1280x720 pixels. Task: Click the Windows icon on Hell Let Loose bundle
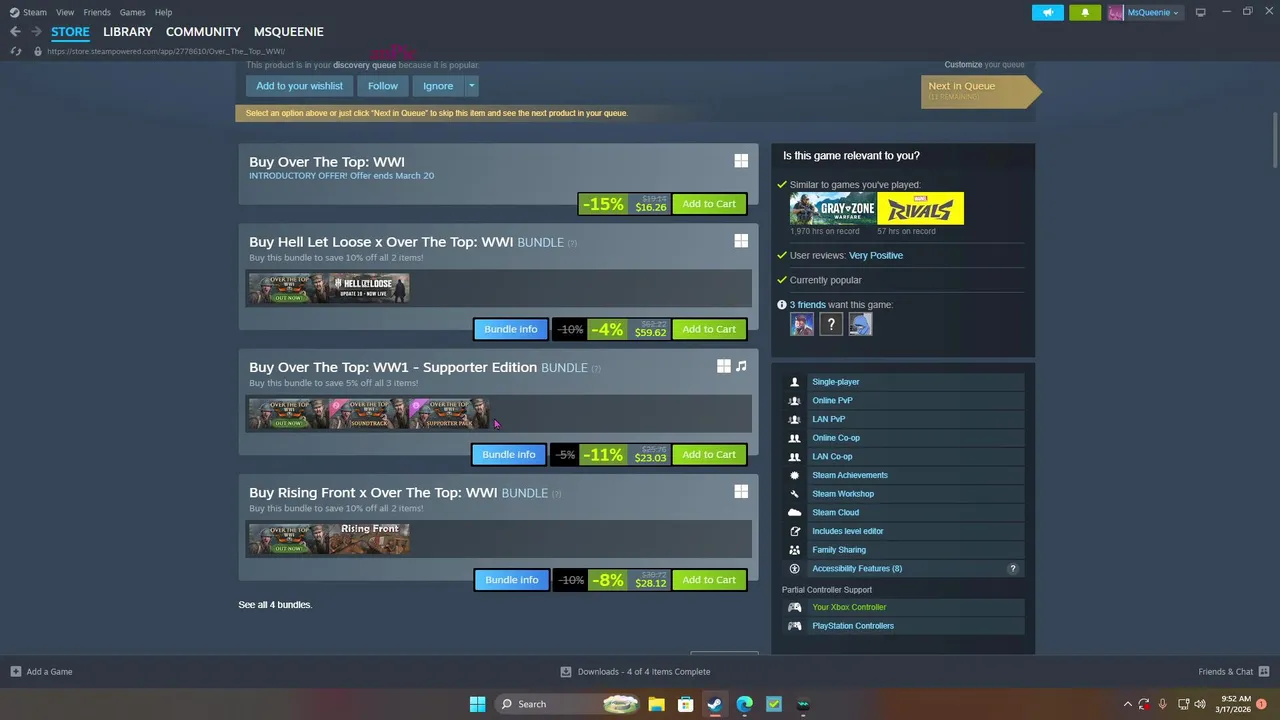(741, 241)
